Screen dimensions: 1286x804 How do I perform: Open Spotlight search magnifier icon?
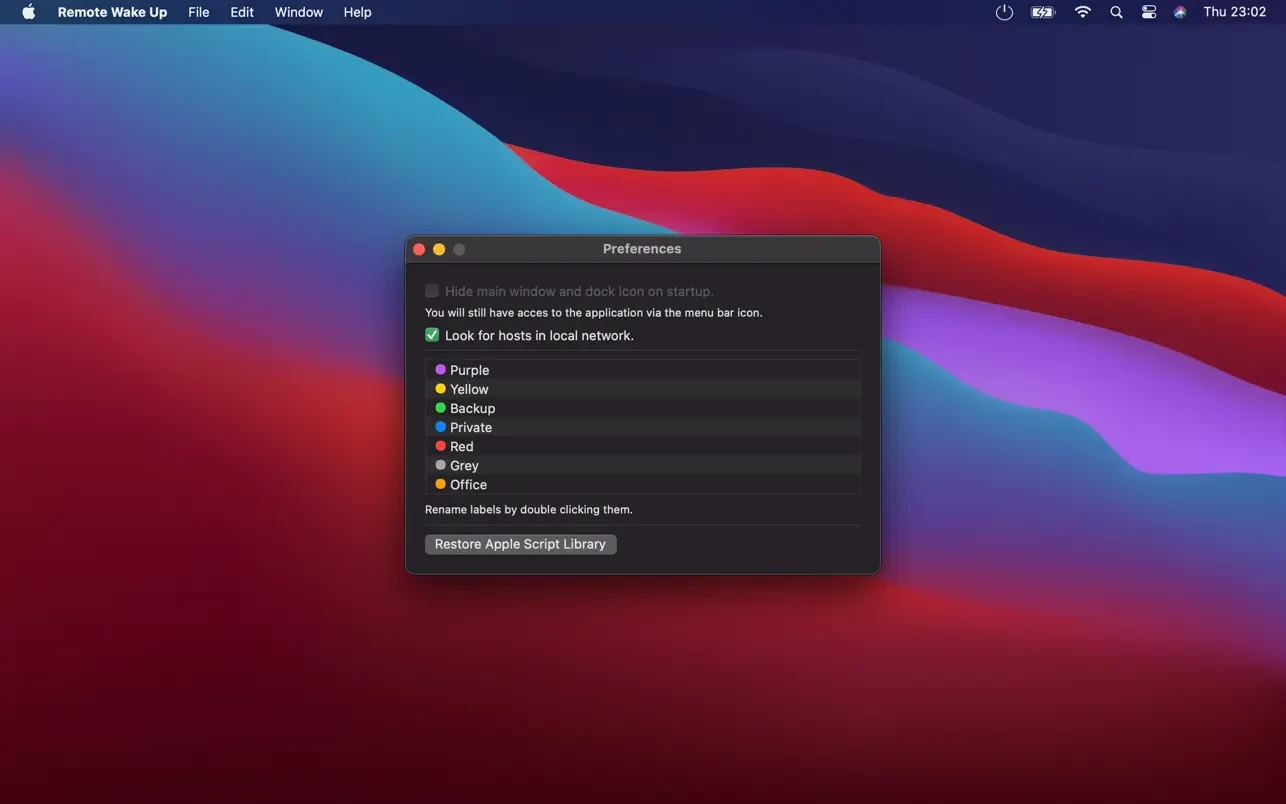(1116, 12)
